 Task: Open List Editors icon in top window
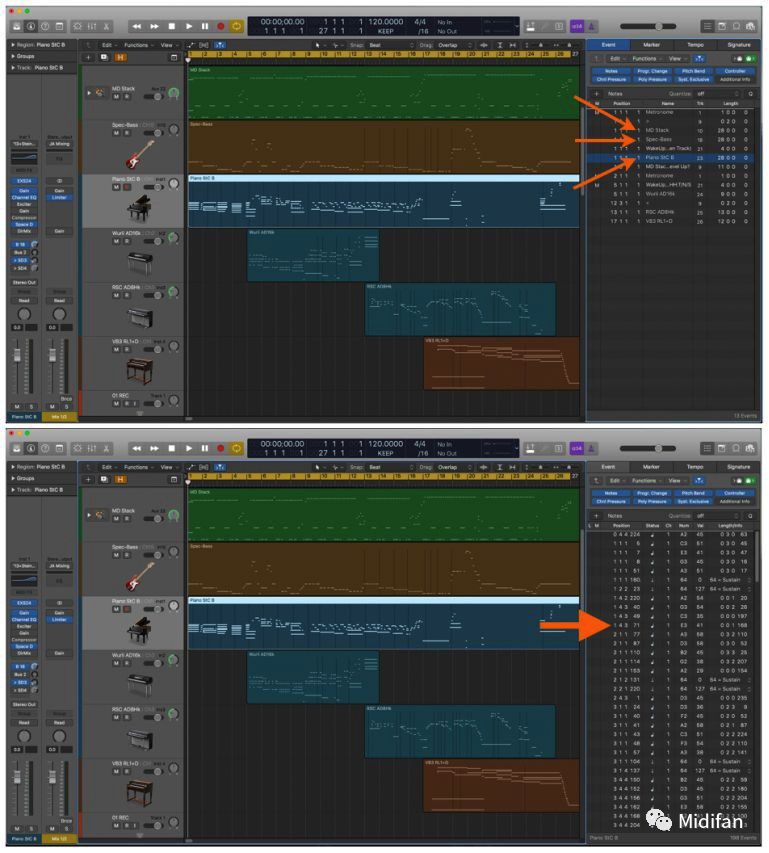tap(707, 26)
